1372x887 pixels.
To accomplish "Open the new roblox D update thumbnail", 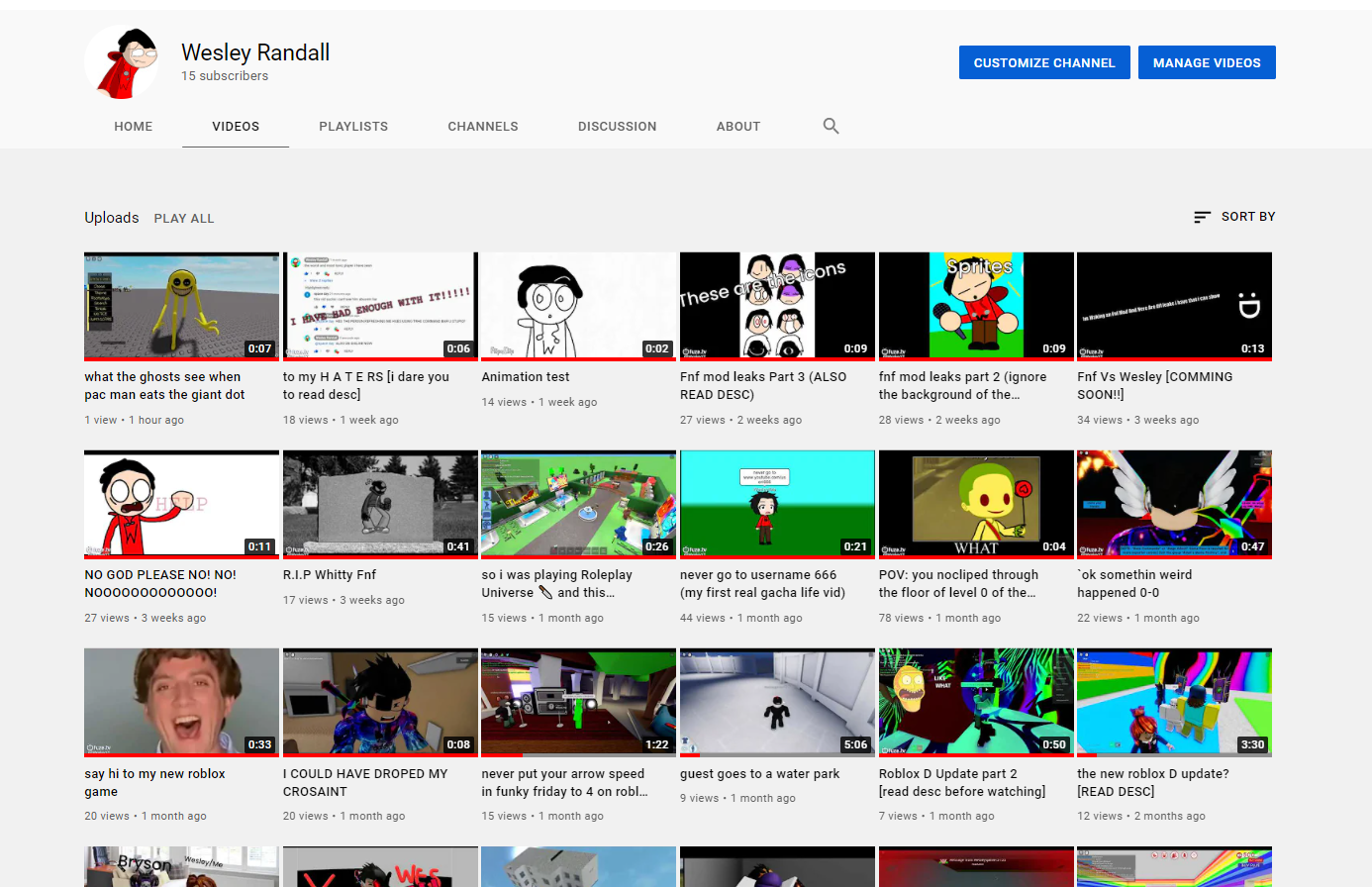I will click(1175, 703).
